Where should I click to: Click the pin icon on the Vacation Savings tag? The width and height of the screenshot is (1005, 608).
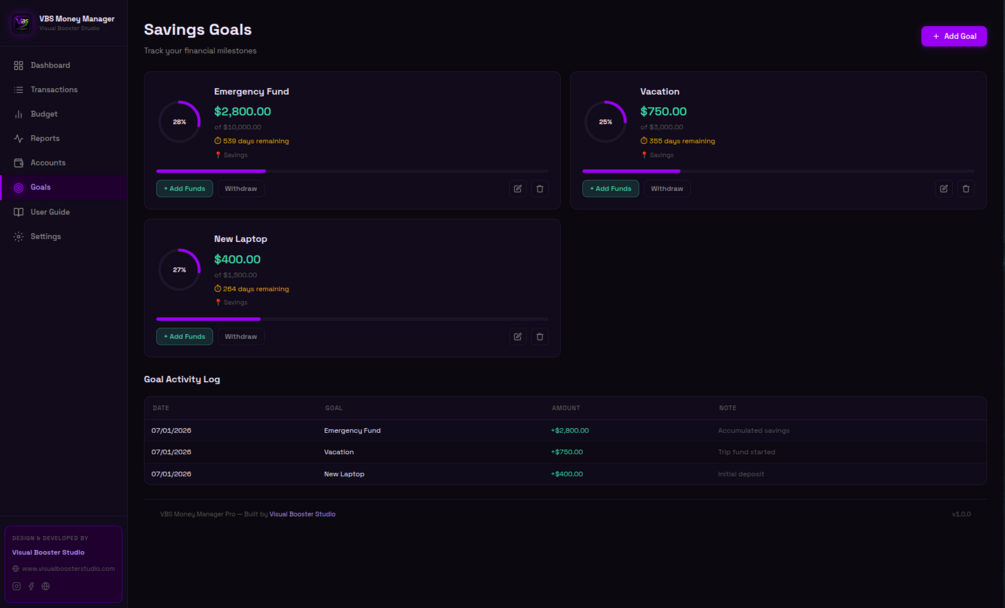(644, 155)
